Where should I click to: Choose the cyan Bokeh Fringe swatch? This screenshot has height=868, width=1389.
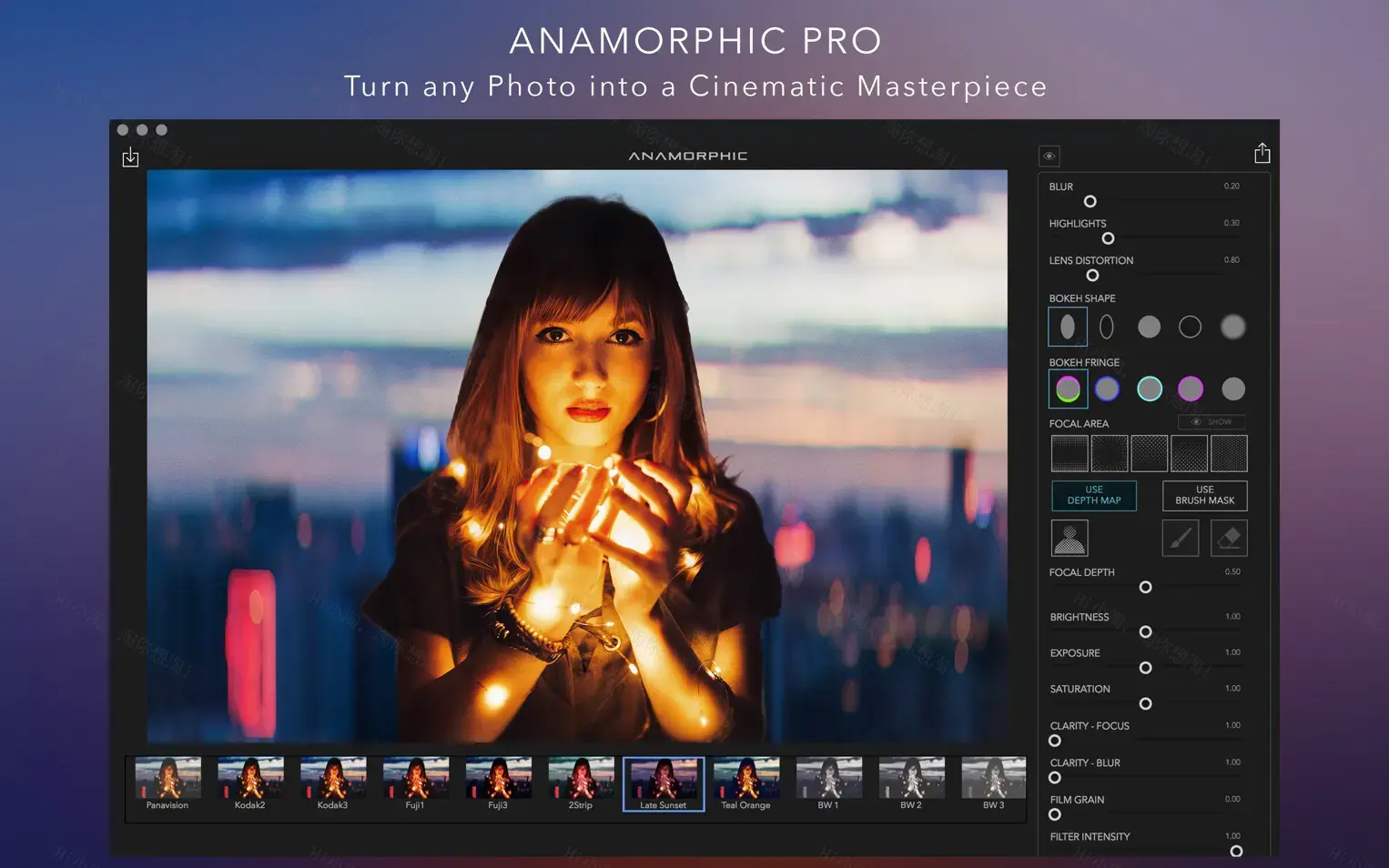tap(1149, 389)
